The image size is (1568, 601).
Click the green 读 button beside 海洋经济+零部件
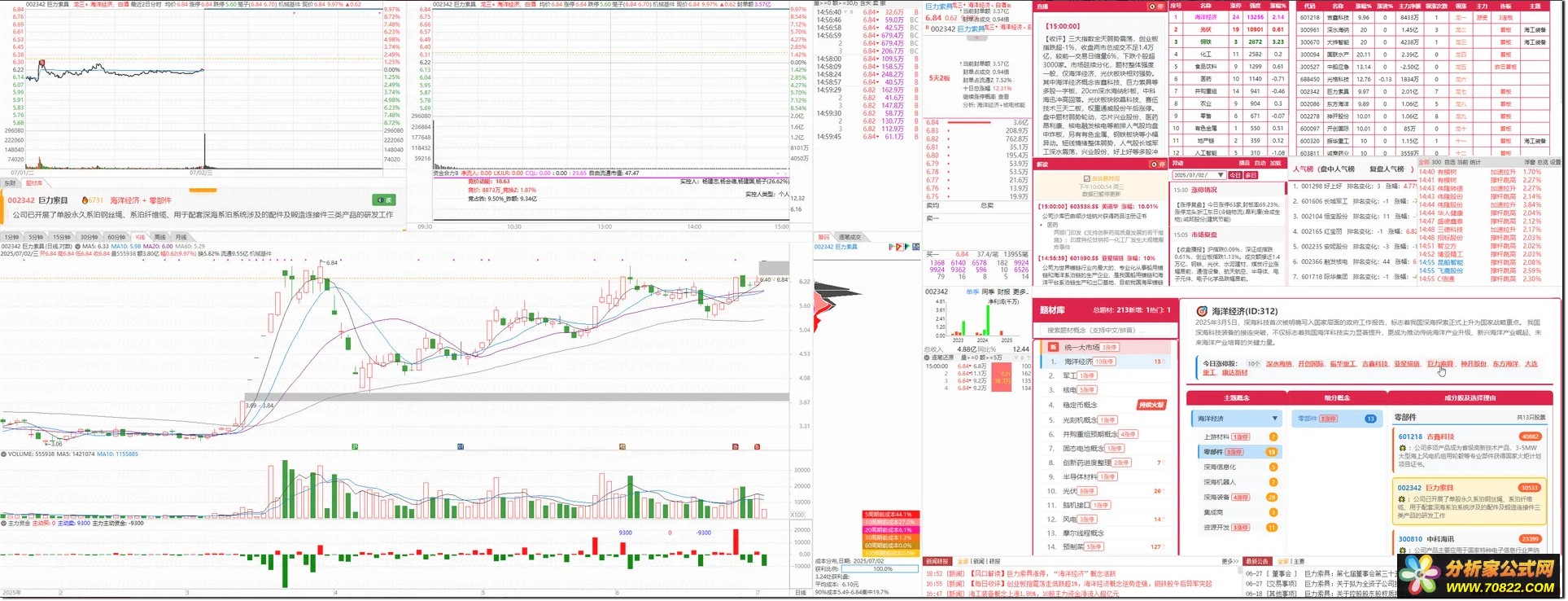pyautogui.click(x=383, y=200)
